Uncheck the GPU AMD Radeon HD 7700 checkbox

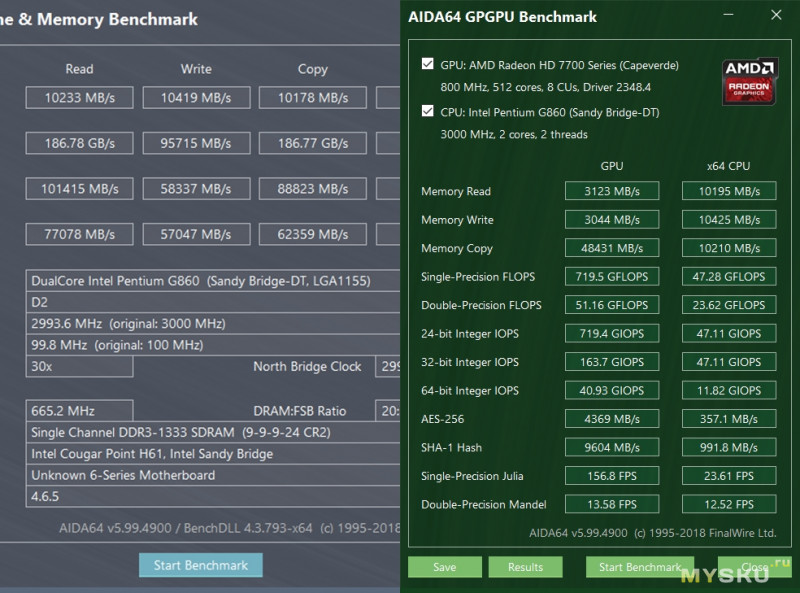428,64
